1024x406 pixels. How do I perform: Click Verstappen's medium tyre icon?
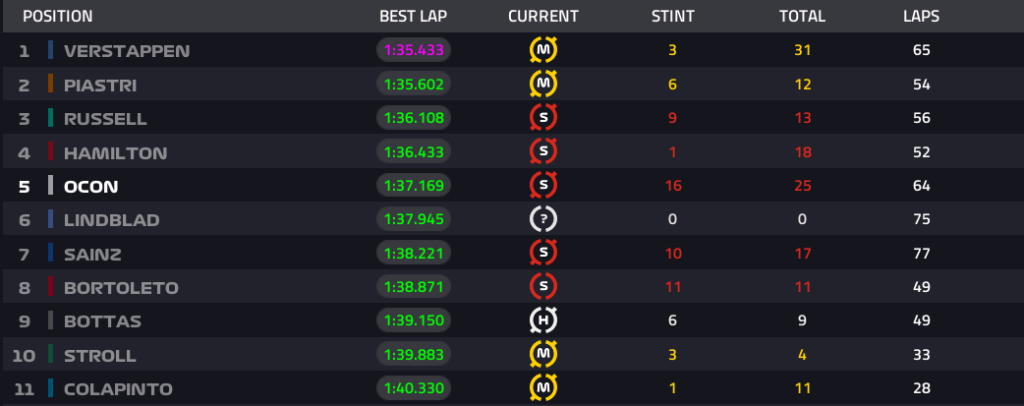543,50
